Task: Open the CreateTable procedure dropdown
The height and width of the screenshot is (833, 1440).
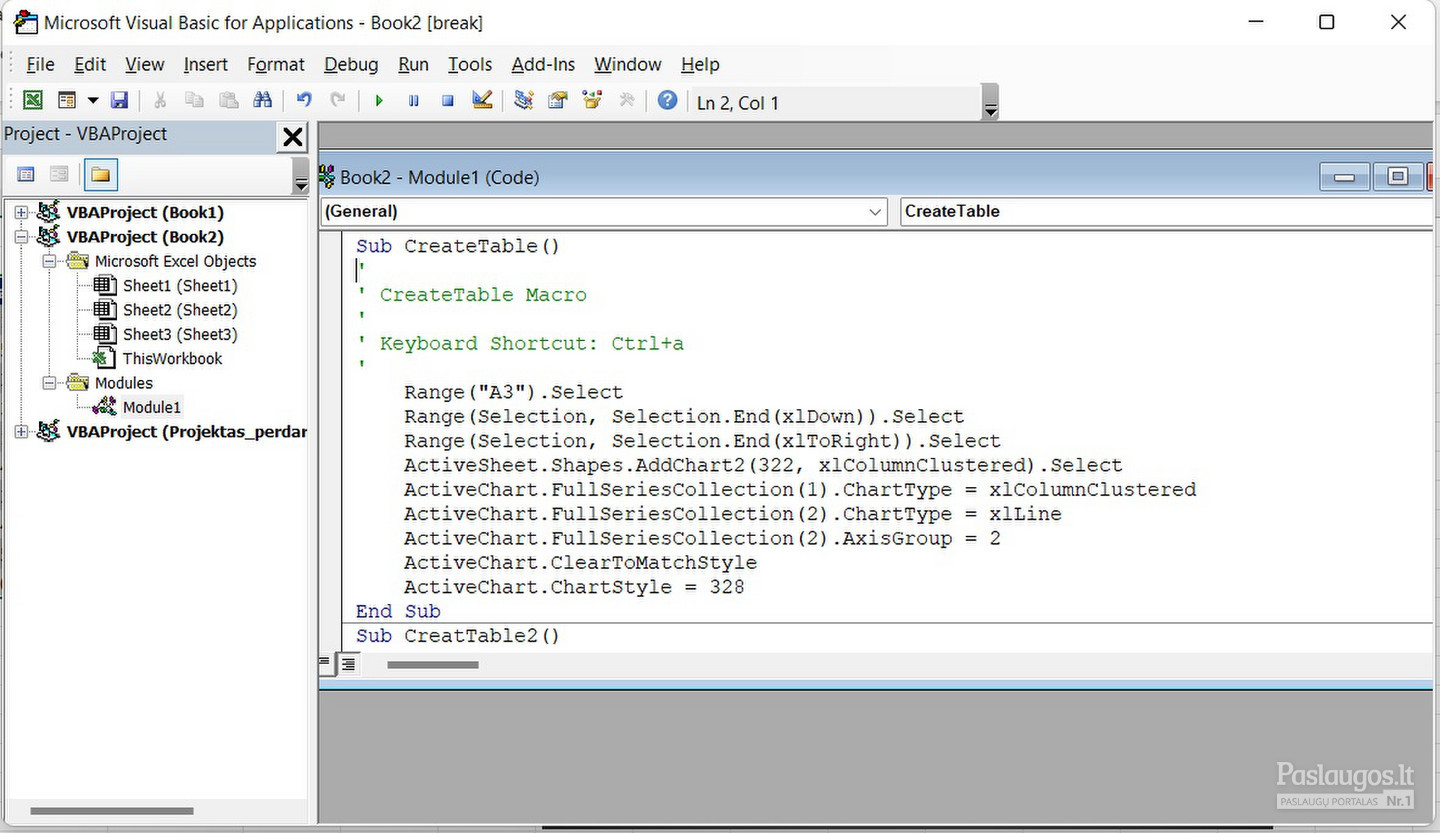Action: (1166, 211)
